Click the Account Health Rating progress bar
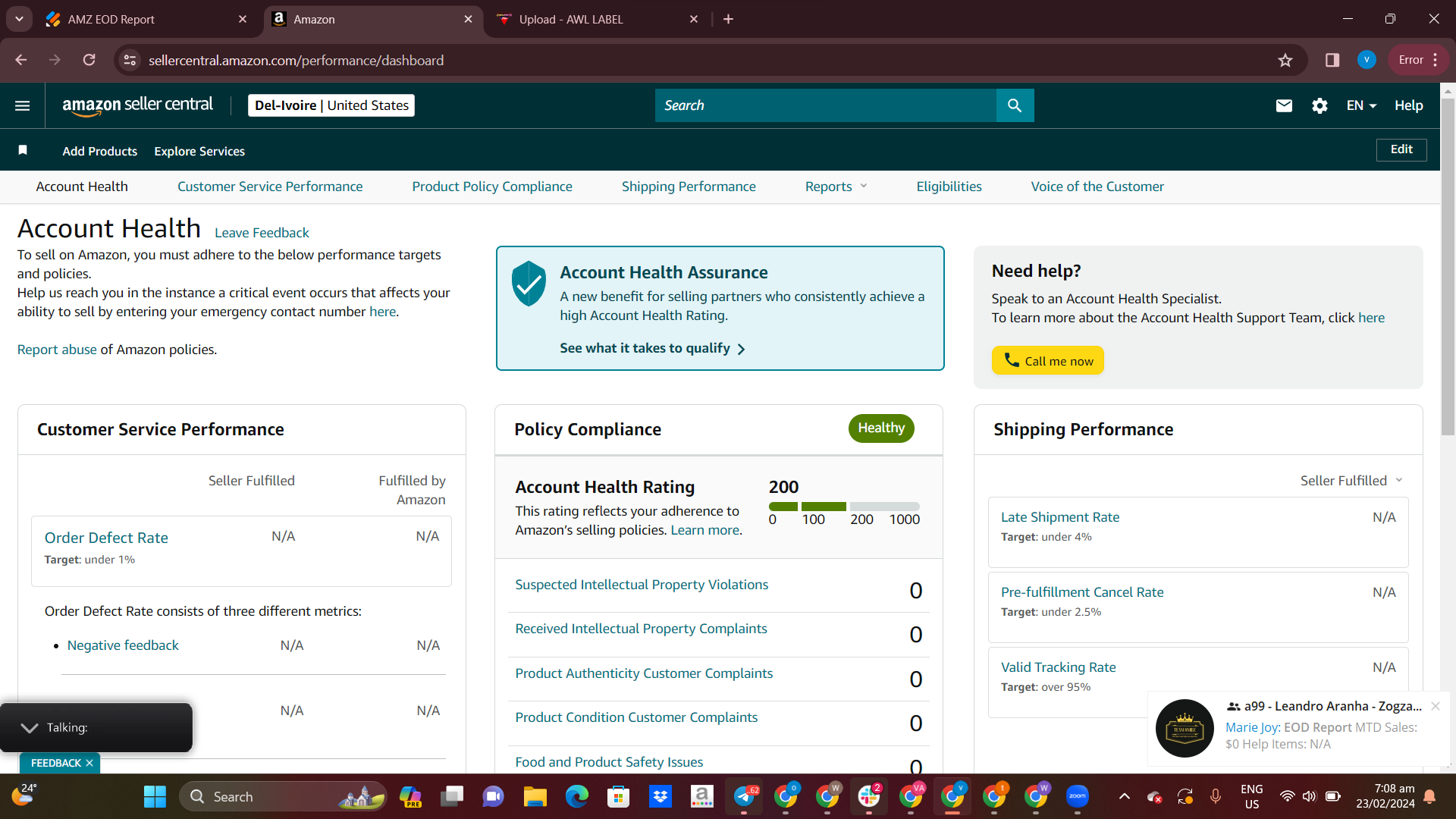Screen dimensions: 1456x819 pos(844,507)
